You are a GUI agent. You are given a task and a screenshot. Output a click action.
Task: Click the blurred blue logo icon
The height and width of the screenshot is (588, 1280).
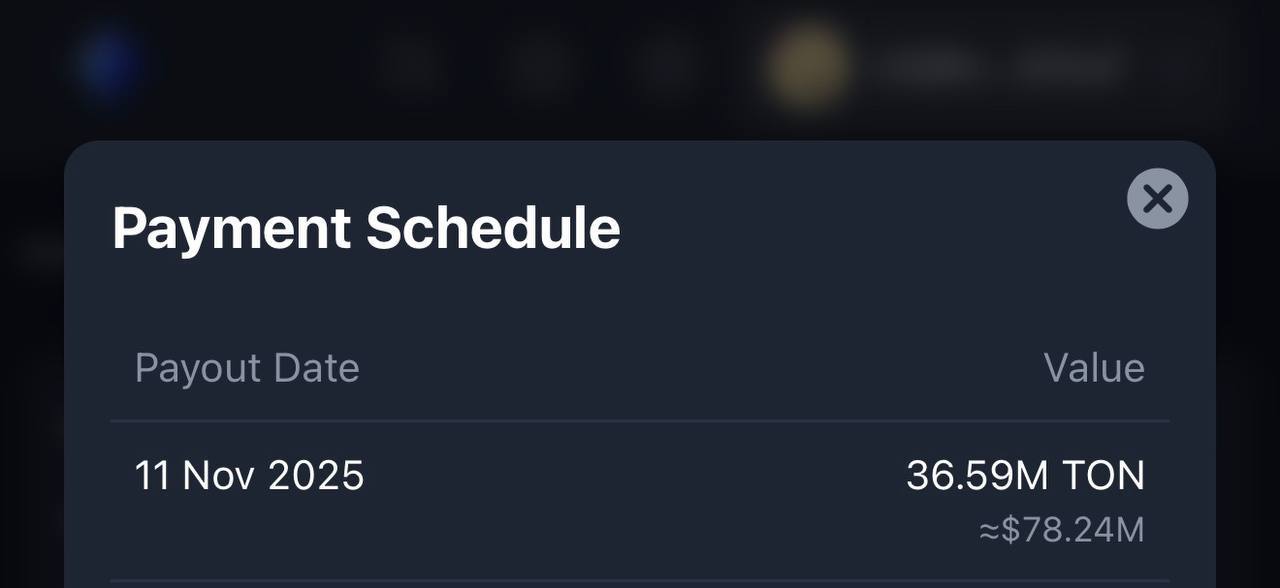(109, 64)
